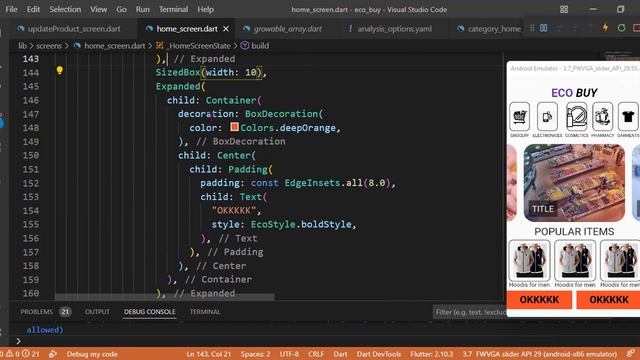Click the "OKKKKK" string on line 154

(234, 211)
